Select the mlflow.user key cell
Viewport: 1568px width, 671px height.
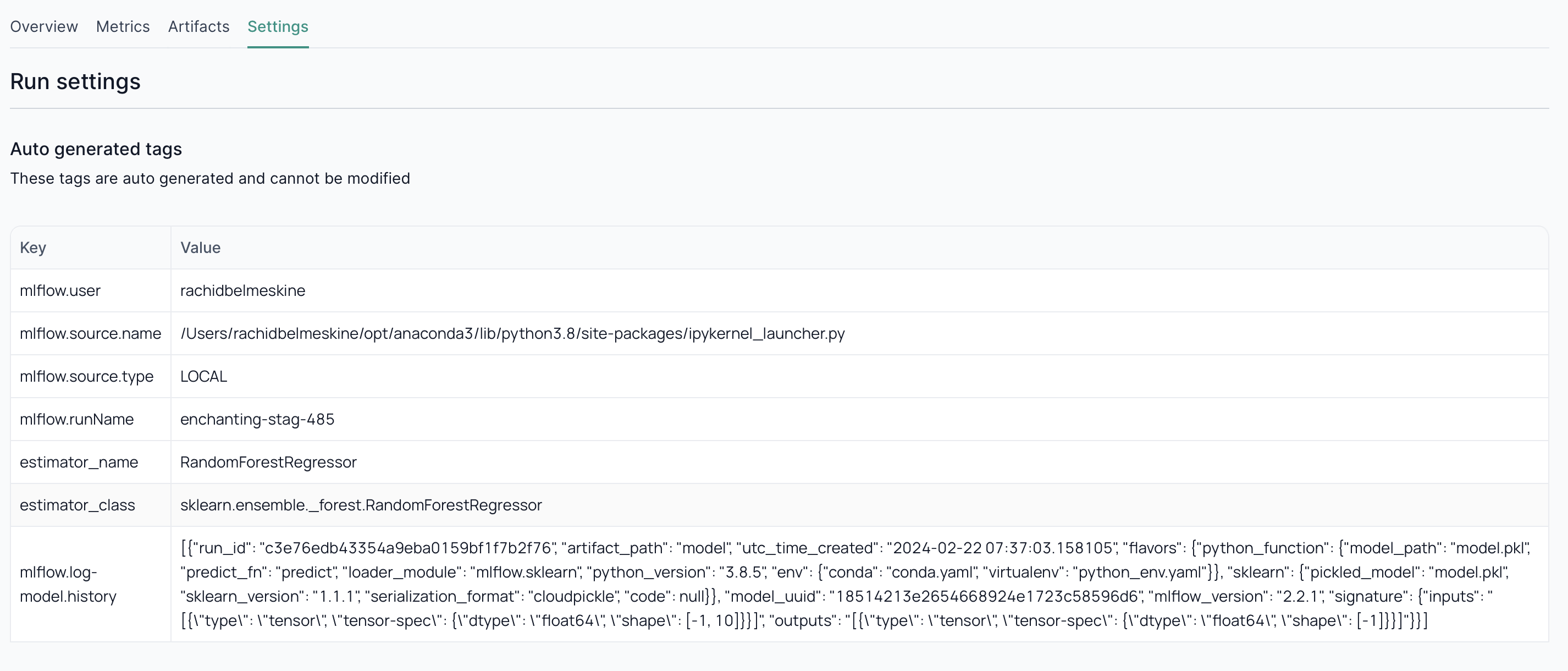coord(59,290)
